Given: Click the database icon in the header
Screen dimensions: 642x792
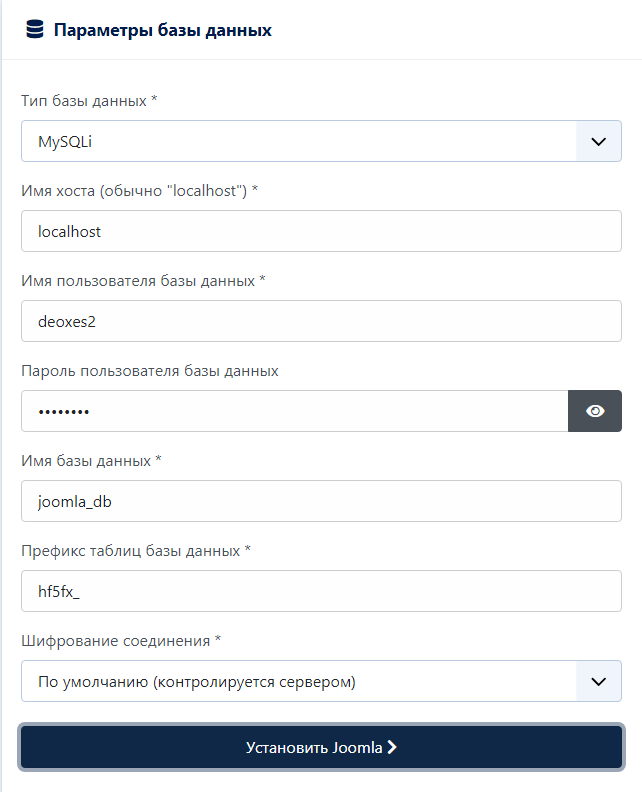Looking at the screenshot, I should coord(35,30).
